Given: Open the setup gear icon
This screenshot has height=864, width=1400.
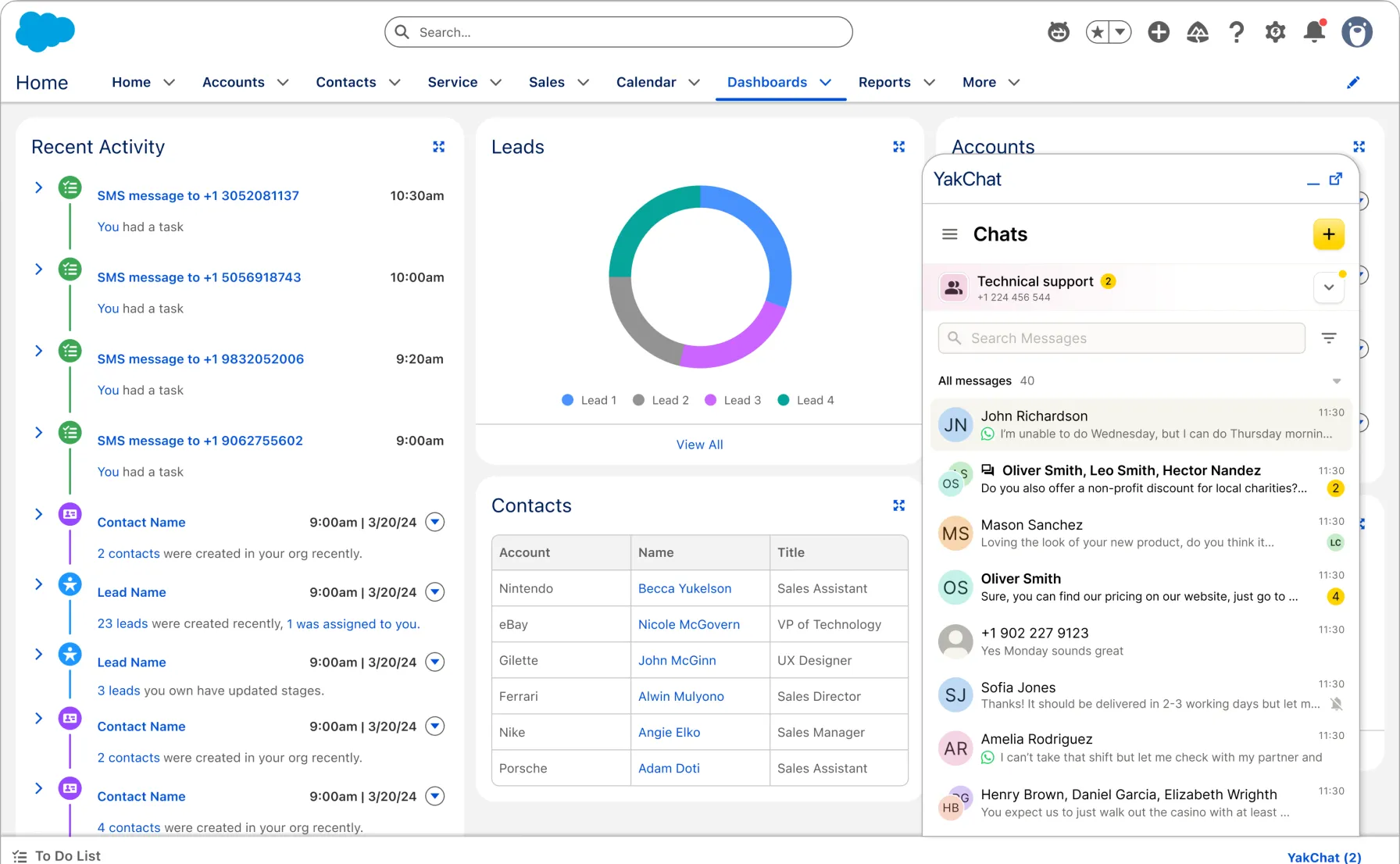Looking at the screenshot, I should (1276, 32).
